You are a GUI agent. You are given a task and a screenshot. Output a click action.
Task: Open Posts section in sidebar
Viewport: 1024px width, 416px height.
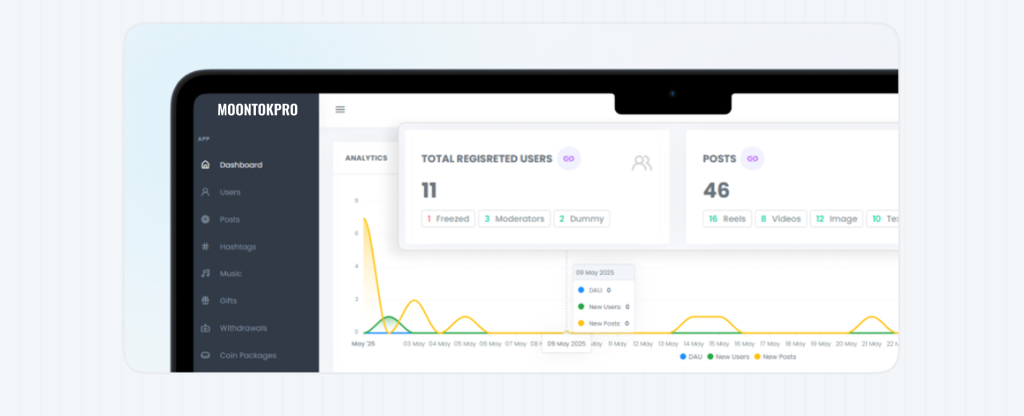[229, 219]
